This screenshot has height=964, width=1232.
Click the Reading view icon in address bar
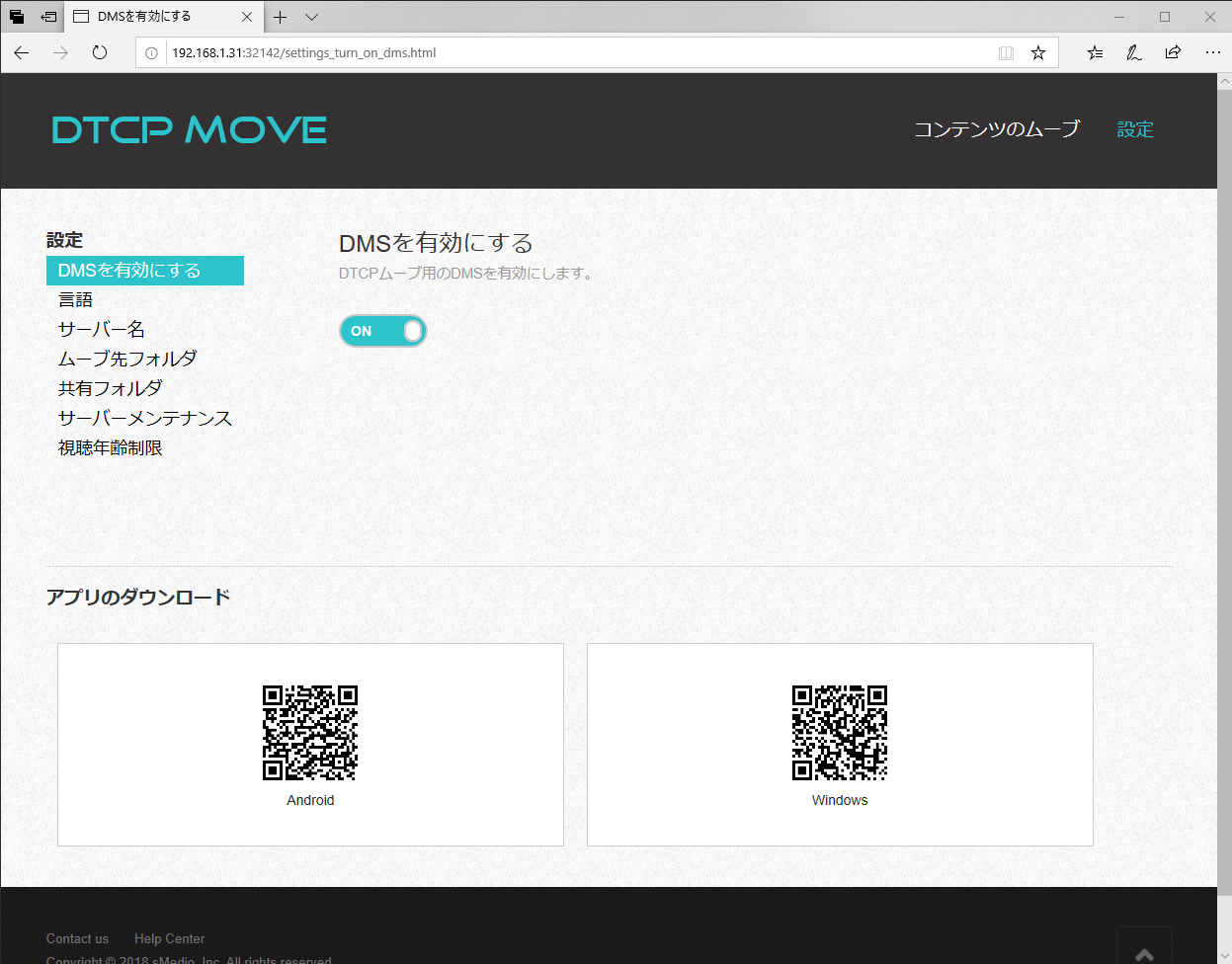pos(1006,52)
